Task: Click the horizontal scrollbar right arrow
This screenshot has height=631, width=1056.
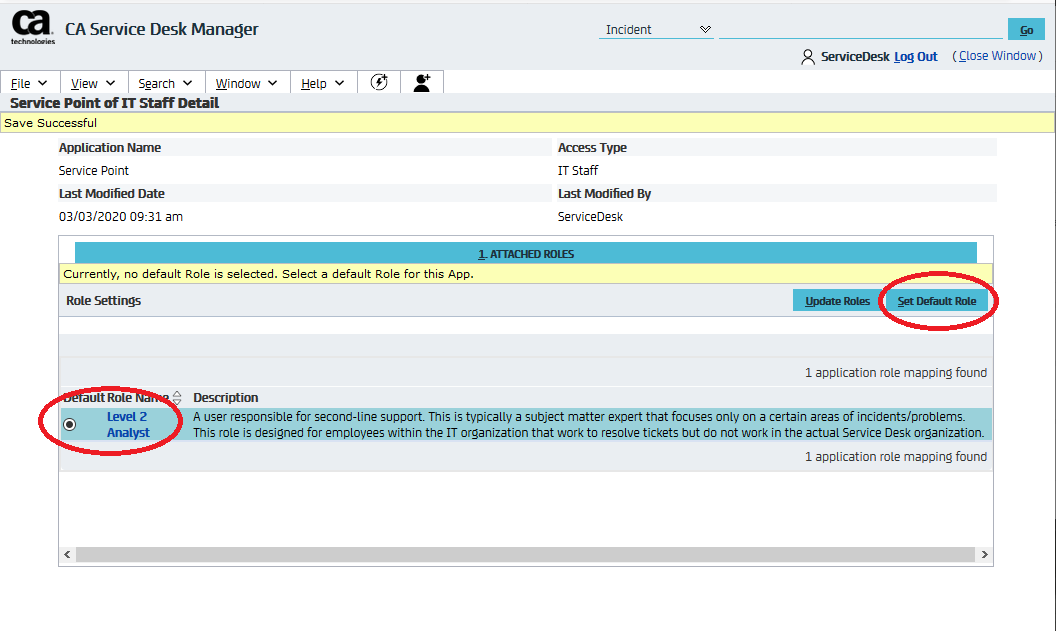Action: 984,554
